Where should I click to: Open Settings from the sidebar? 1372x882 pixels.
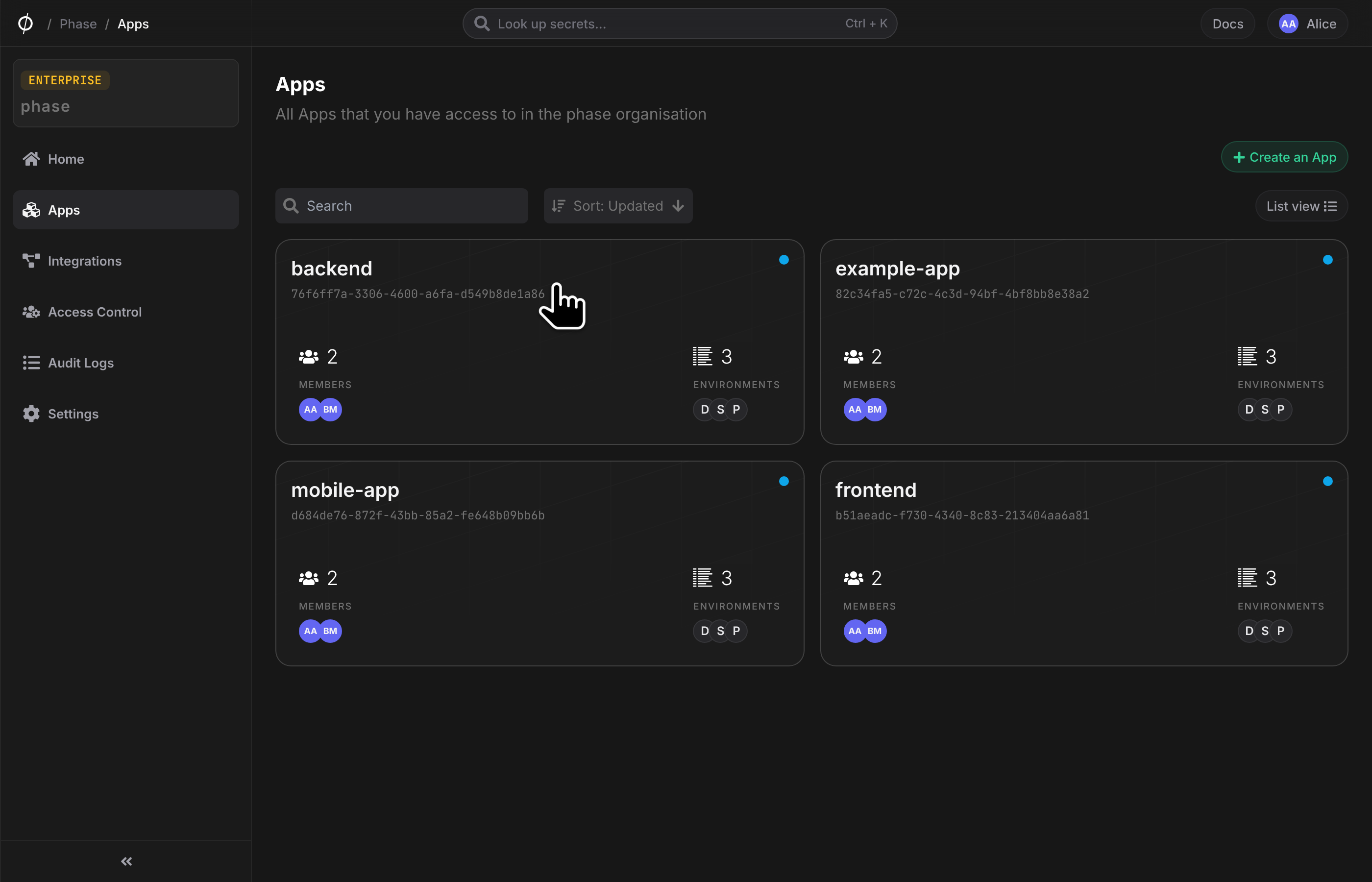(x=125, y=414)
